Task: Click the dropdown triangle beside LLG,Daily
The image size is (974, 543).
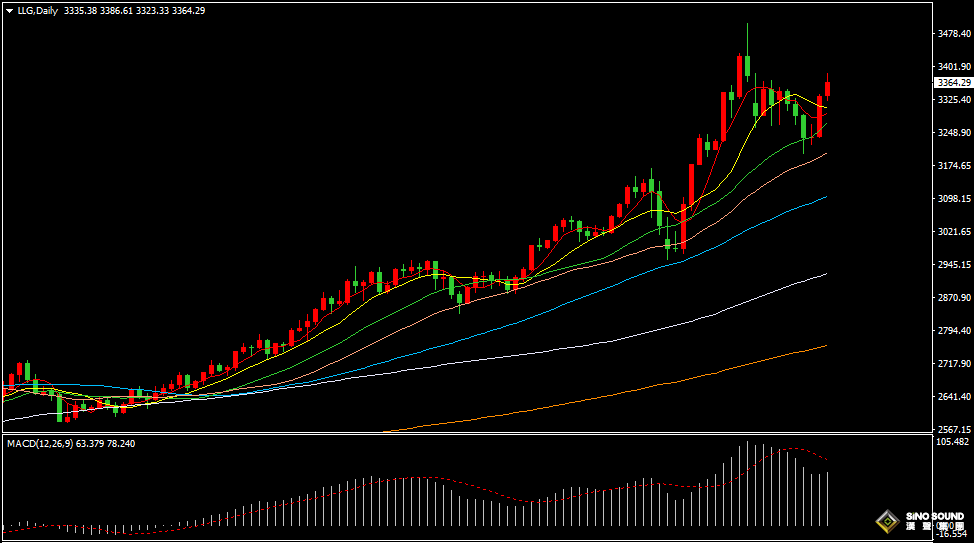Action: (10, 10)
